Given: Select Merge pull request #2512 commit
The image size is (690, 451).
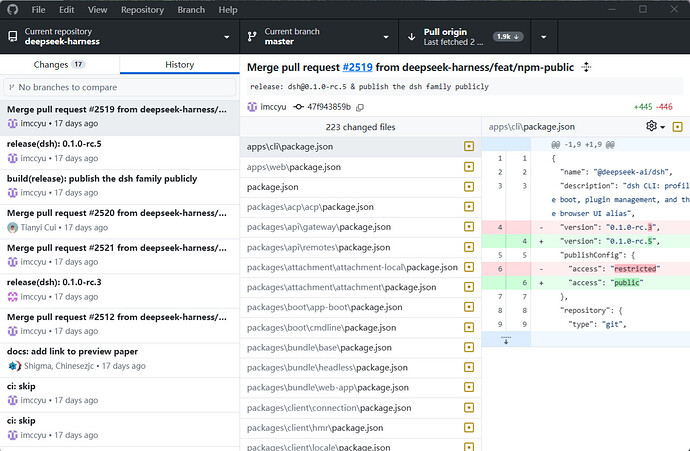Looking at the screenshot, I should tap(120, 324).
